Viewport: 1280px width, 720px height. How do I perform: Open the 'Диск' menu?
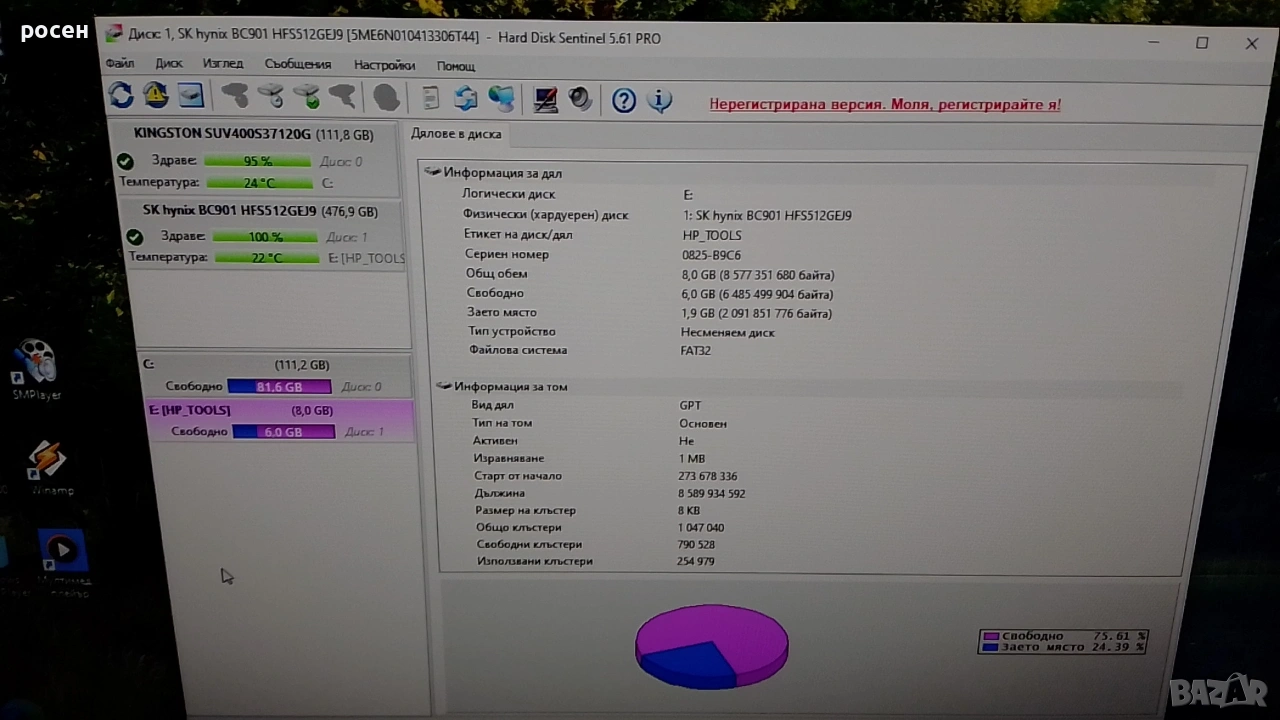tap(169, 63)
